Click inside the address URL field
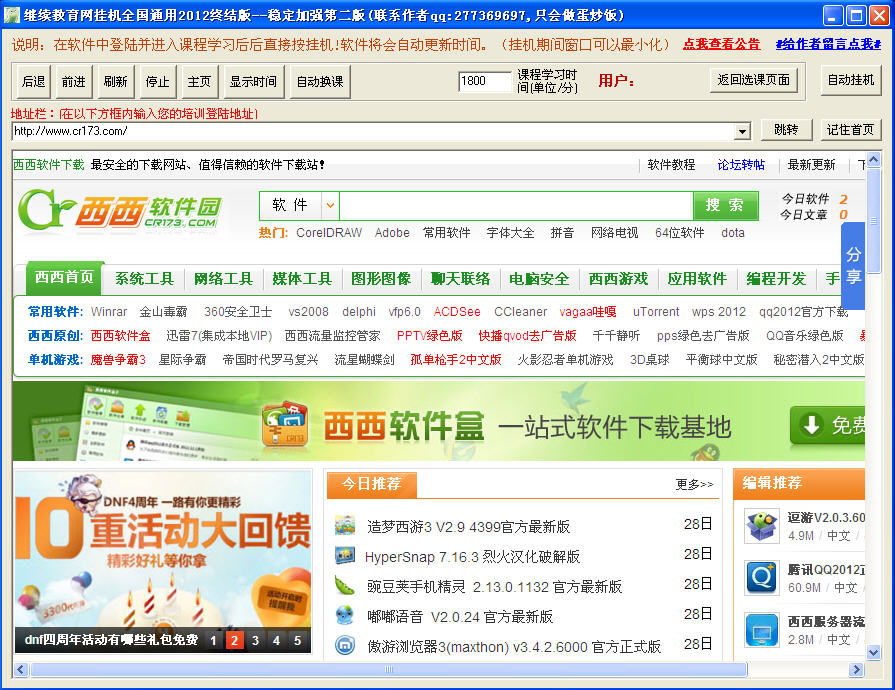Screen dimensions: 895x690 point(373,132)
